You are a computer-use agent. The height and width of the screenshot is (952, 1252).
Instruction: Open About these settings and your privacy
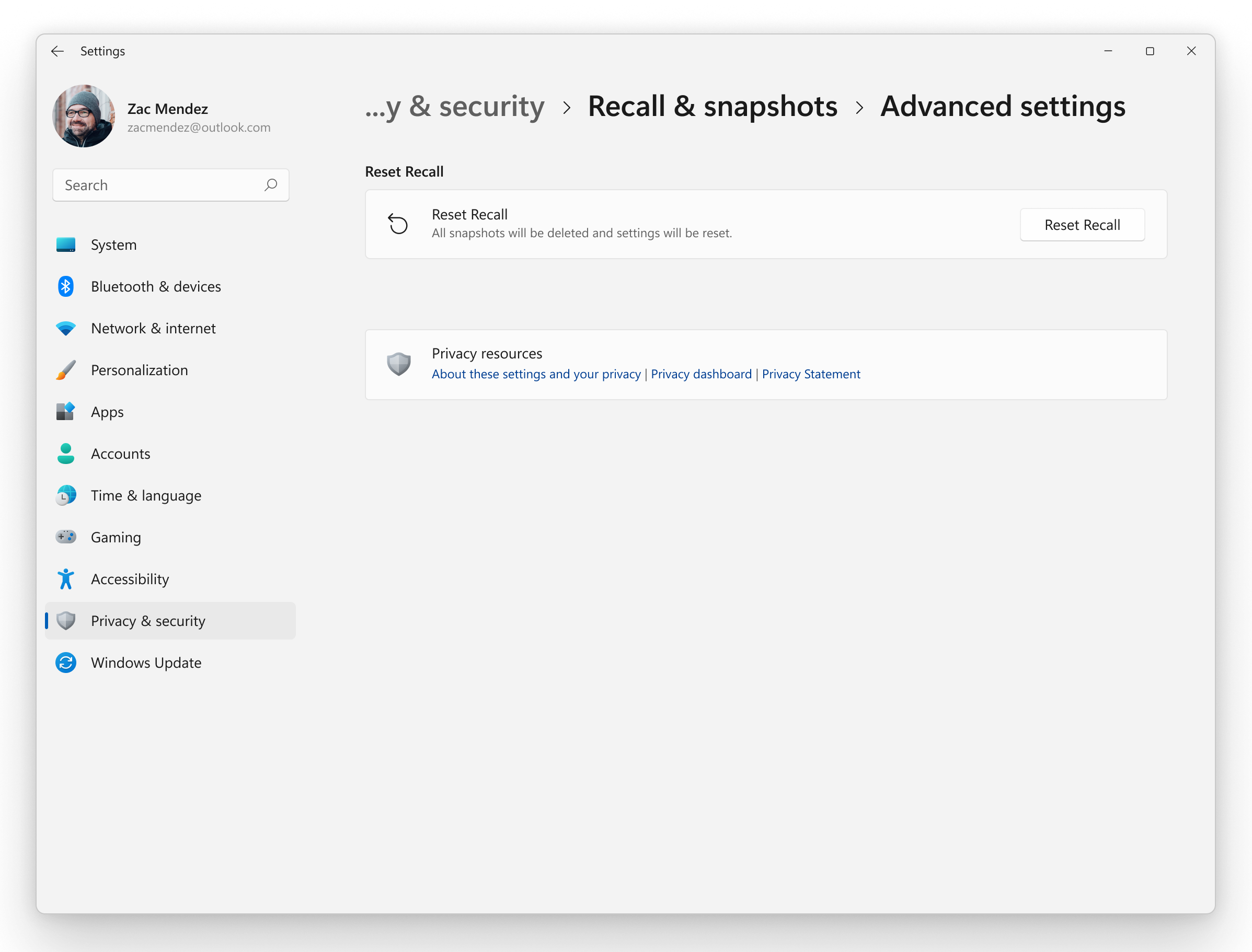pyautogui.click(x=536, y=374)
